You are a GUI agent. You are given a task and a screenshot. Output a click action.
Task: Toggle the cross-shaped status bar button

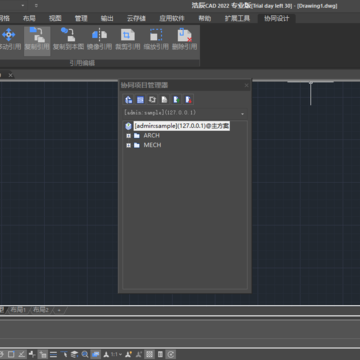pyautogui.click(x=32, y=354)
